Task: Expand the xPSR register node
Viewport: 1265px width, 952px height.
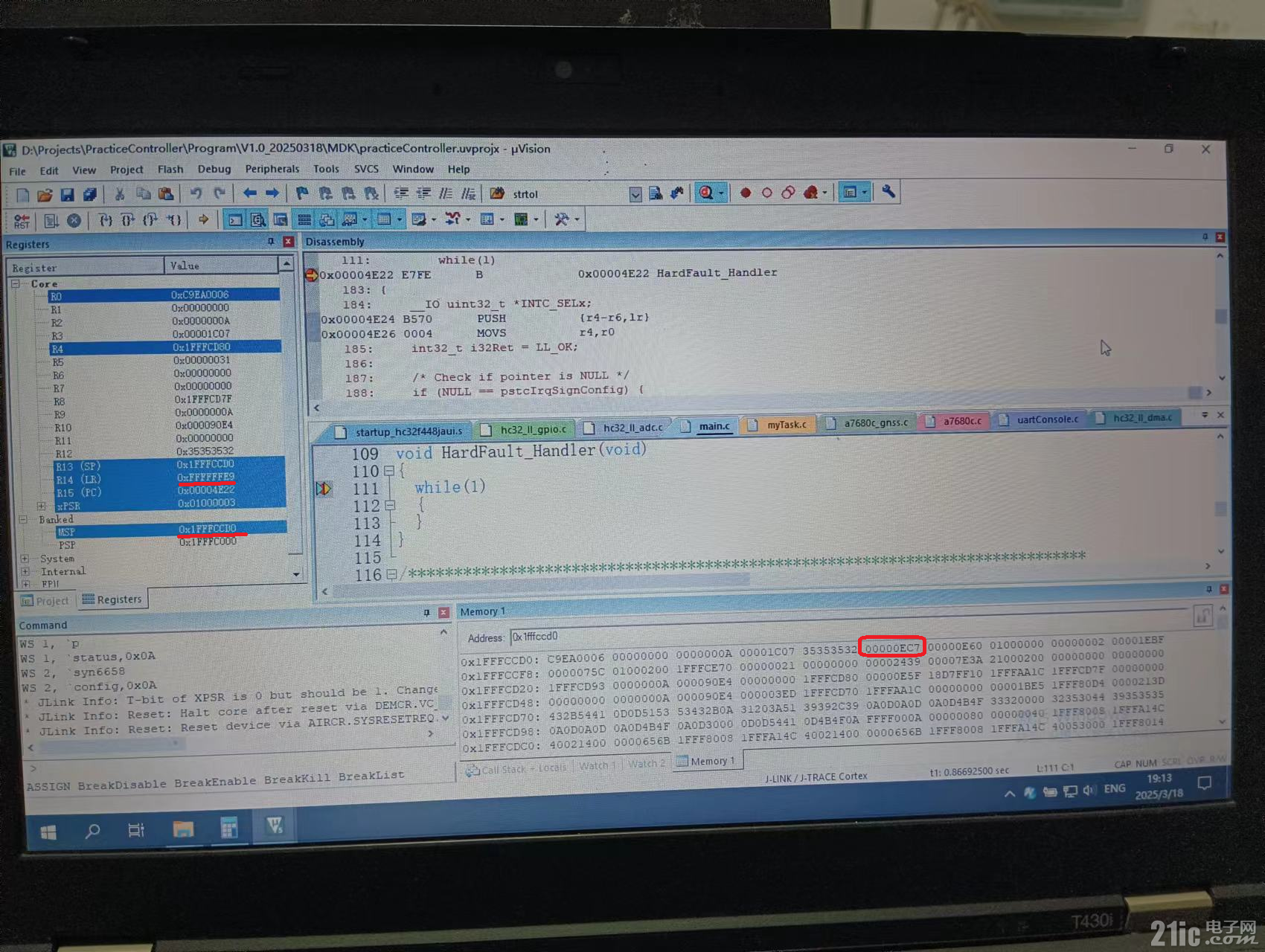Action: (42, 506)
